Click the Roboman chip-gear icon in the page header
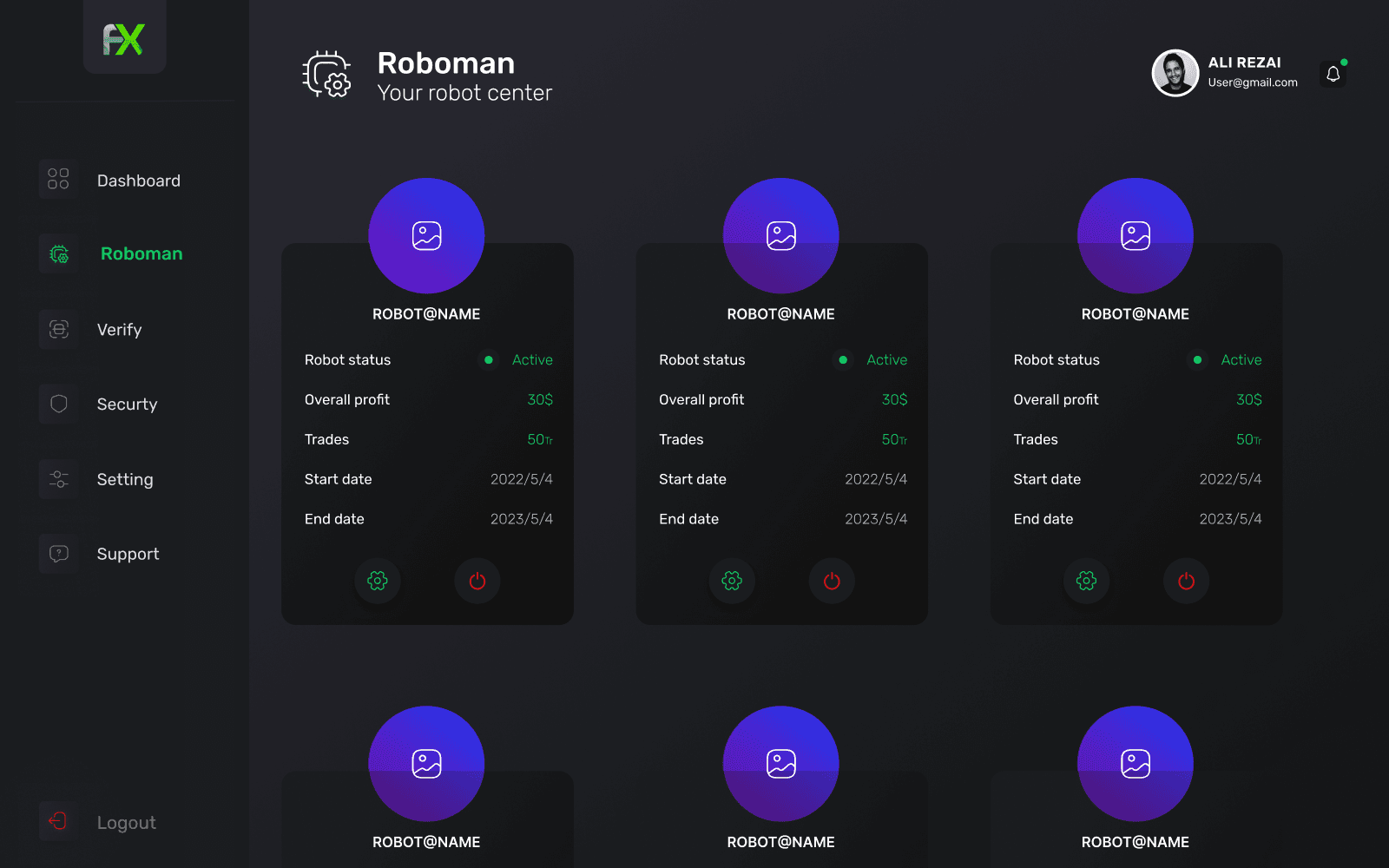The height and width of the screenshot is (868, 1389). click(x=327, y=75)
